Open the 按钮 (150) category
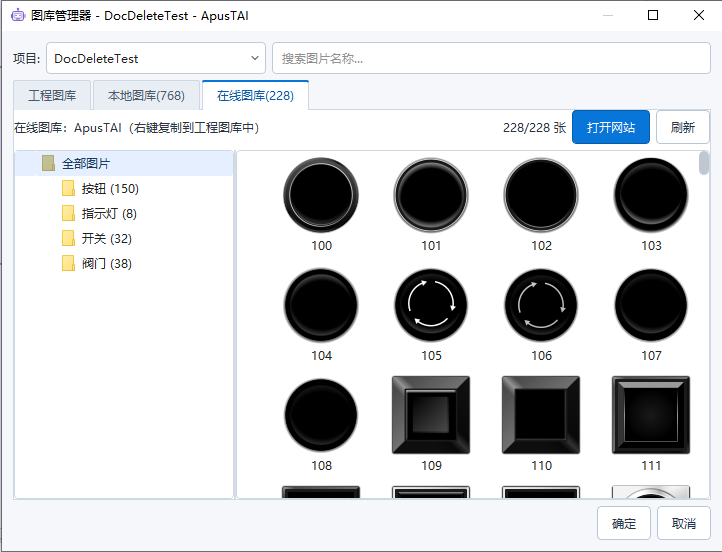This screenshot has width=722, height=552. pyautogui.click(x=110, y=188)
